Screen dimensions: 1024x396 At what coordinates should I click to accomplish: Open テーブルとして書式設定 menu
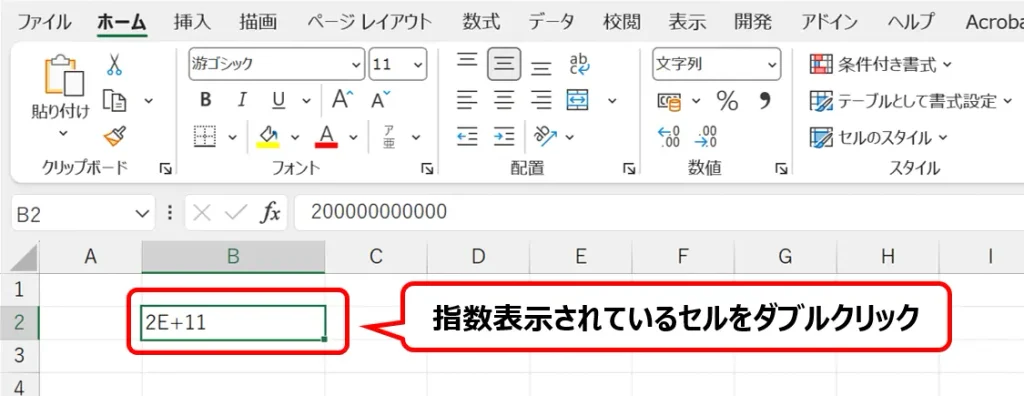point(911,101)
